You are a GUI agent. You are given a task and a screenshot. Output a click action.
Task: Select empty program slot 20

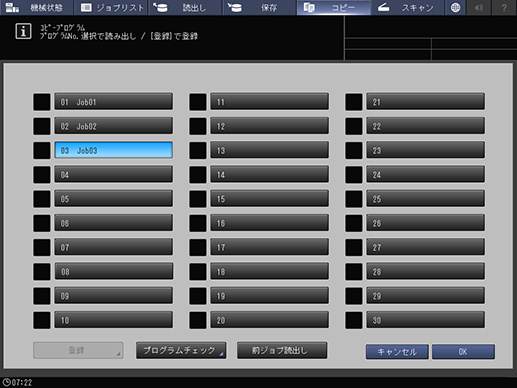coord(269,320)
